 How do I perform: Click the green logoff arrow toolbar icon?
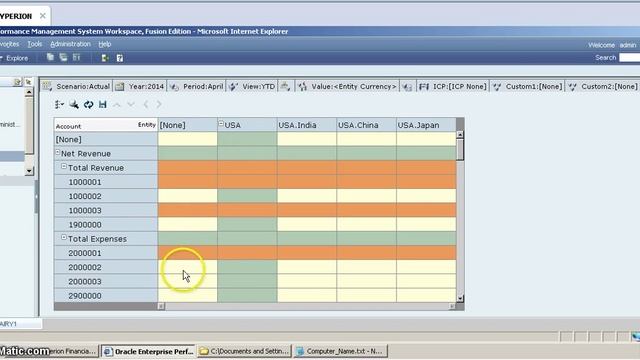click(x=105, y=58)
